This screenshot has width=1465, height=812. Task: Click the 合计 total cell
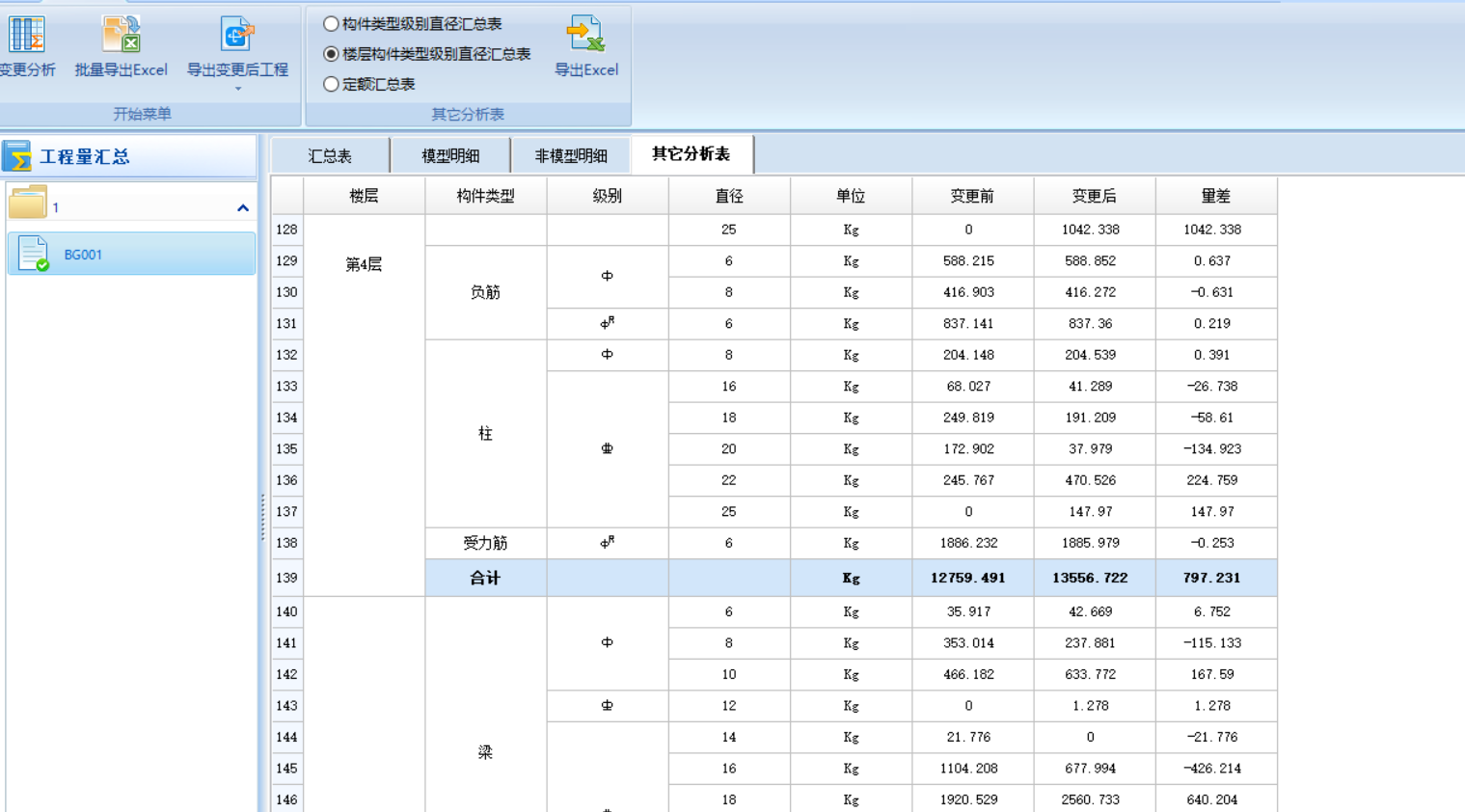(x=486, y=578)
